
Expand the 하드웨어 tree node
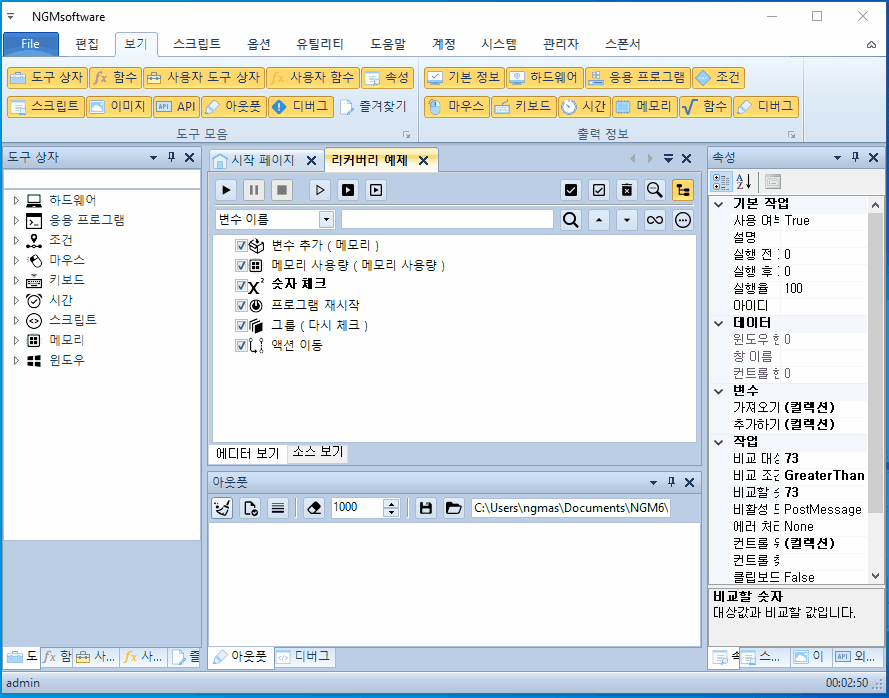16,200
